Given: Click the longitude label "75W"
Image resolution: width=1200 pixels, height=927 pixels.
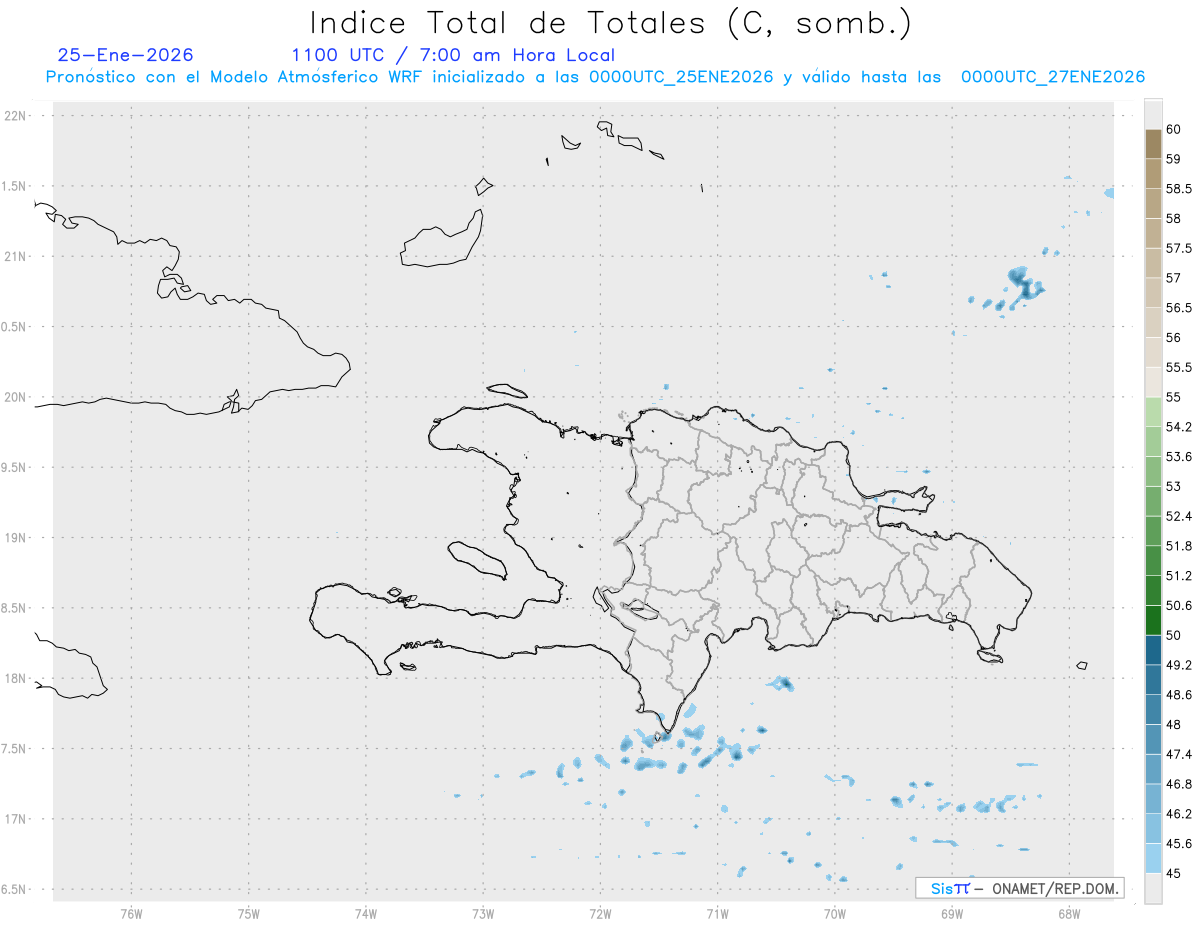Looking at the screenshot, I should point(248,913).
